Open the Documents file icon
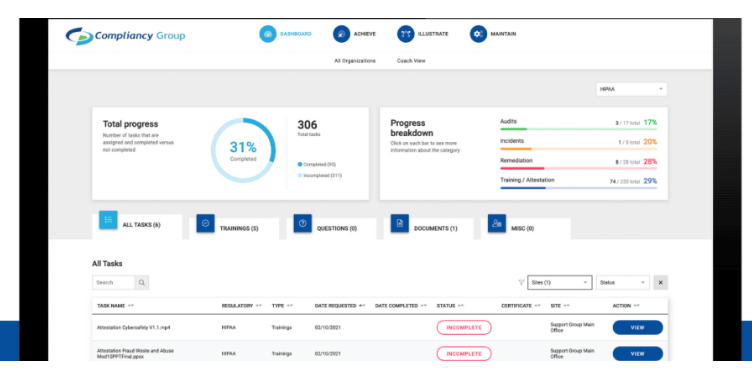This screenshot has width=752, height=368. pos(400,224)
